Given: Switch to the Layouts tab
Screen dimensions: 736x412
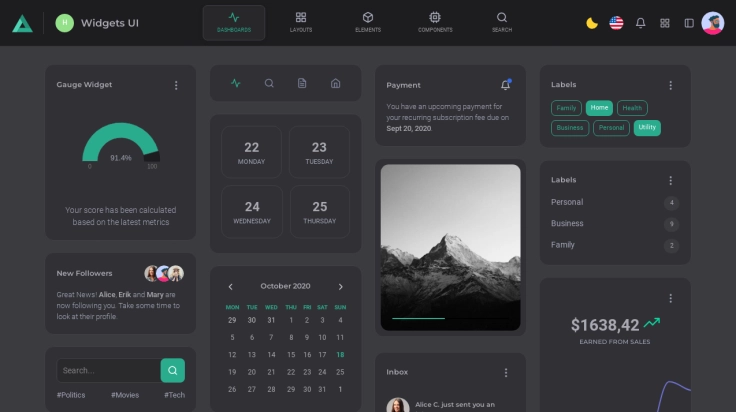Looking at the screenshot, I should [x=301, y=22].
